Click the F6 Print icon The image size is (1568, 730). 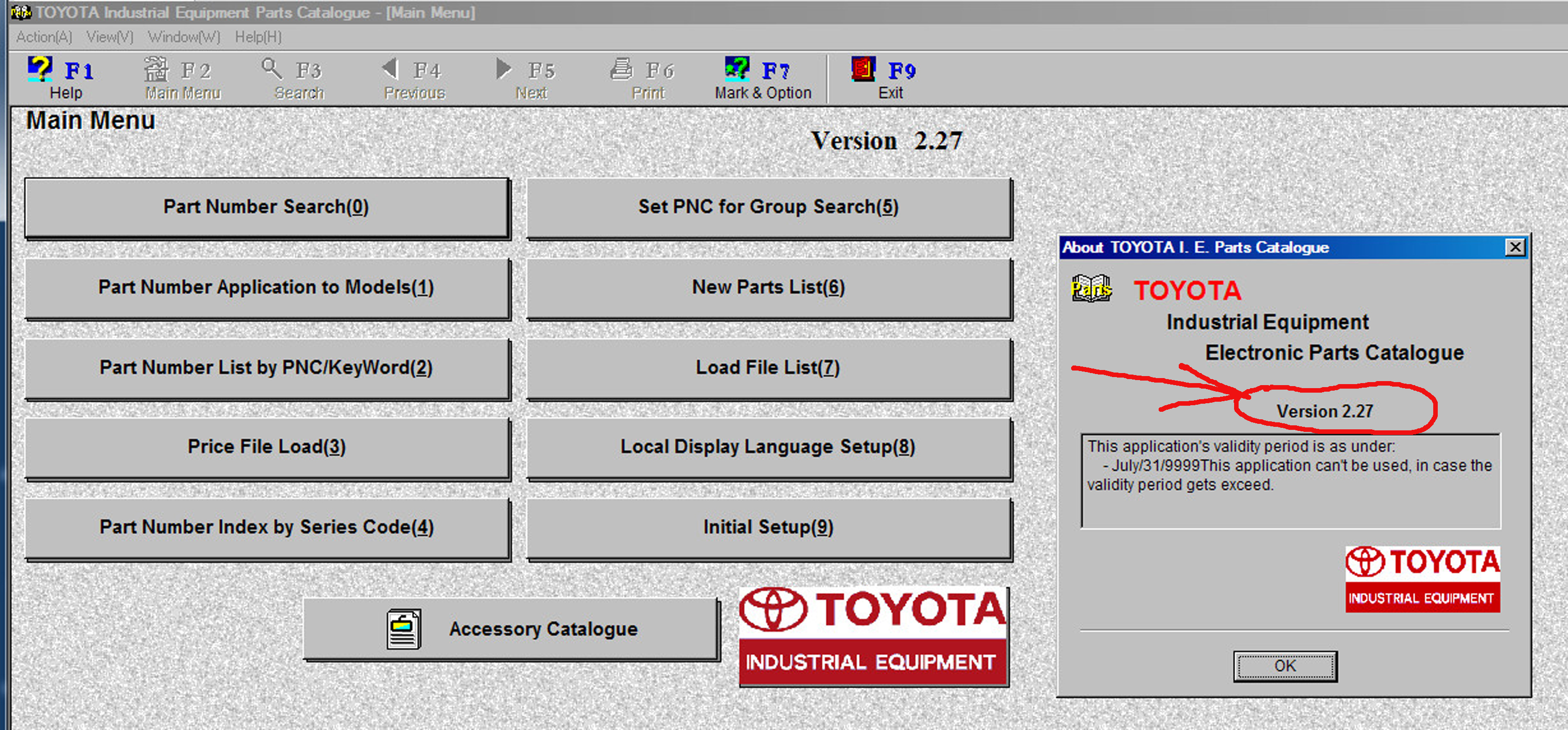click(x=621, y=69)
